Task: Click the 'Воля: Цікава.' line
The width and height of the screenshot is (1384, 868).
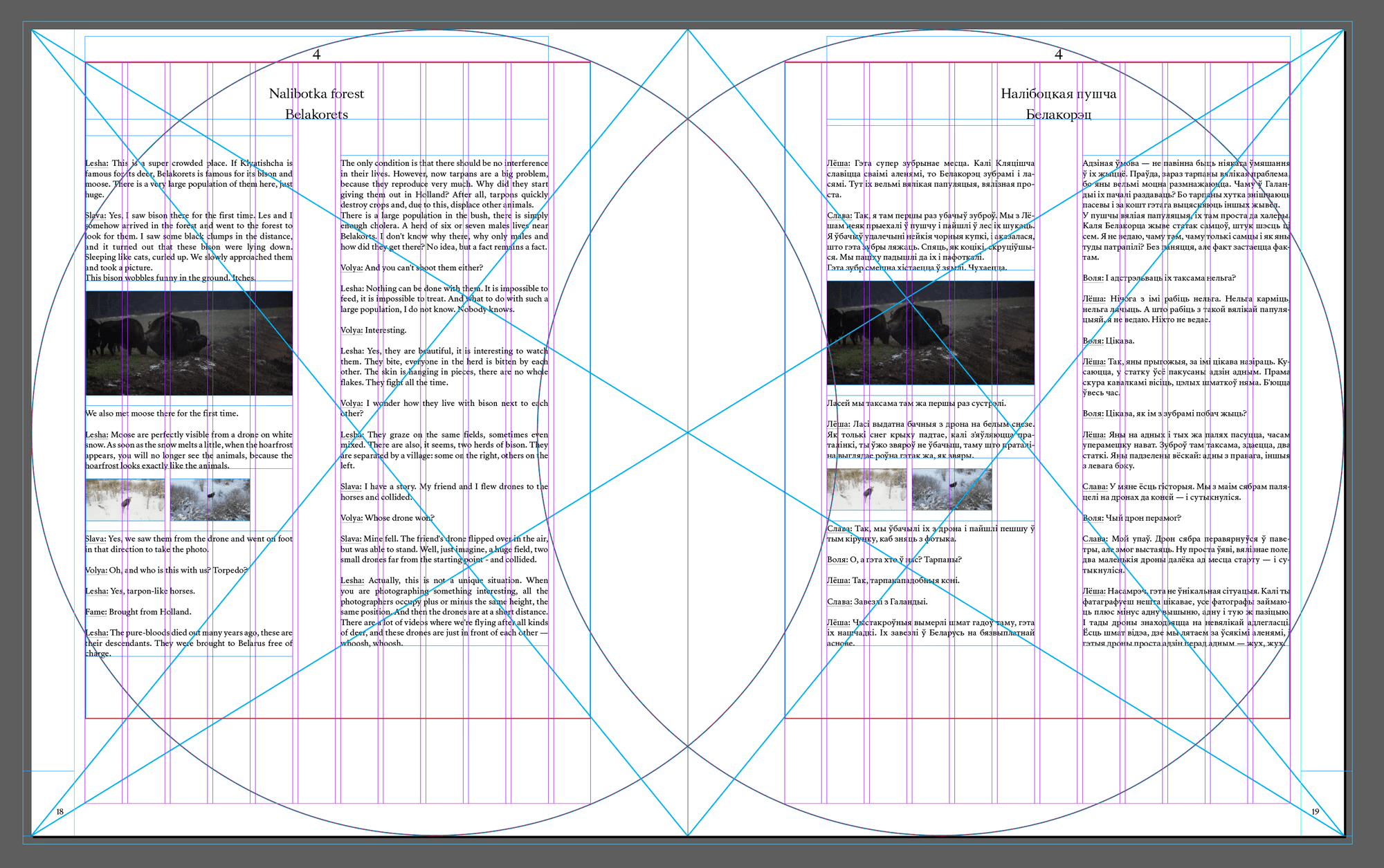Action: 1109,341
